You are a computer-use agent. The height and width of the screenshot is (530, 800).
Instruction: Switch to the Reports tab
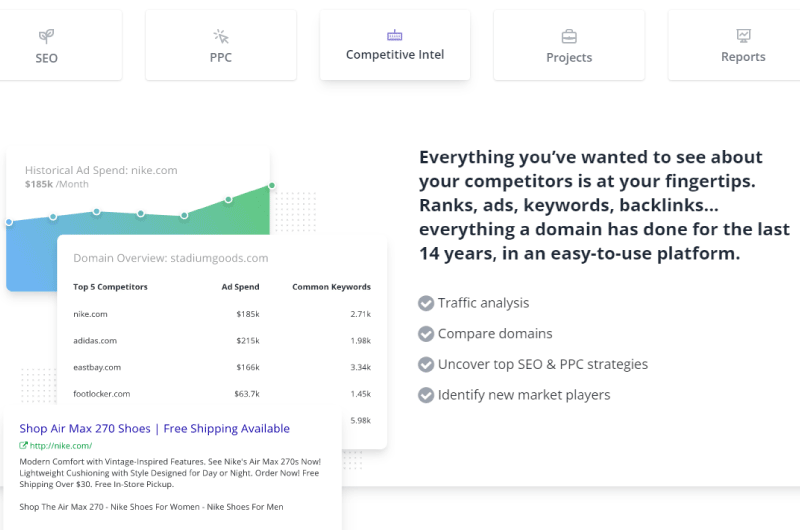735,45
